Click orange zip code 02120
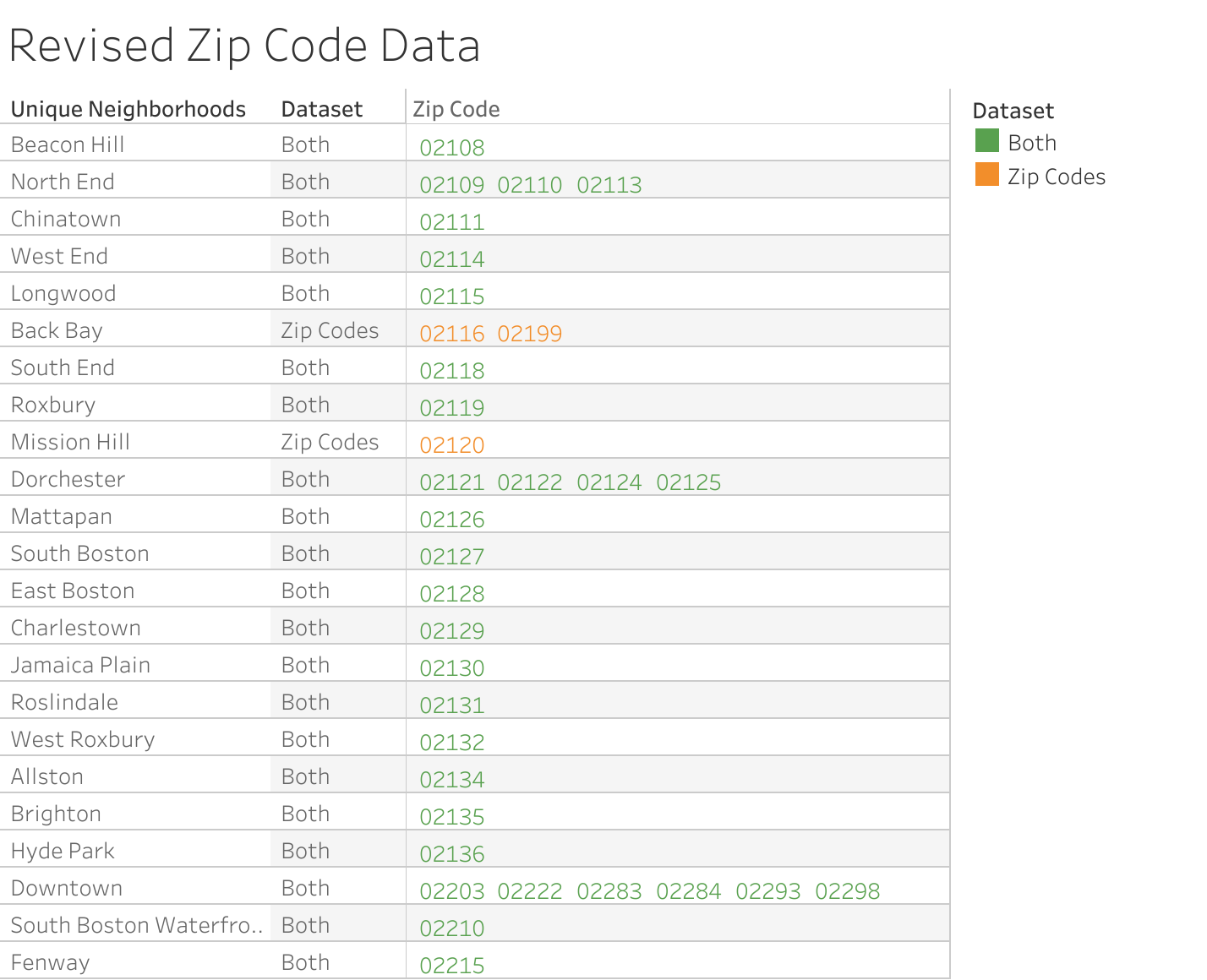 pos(452,445)
